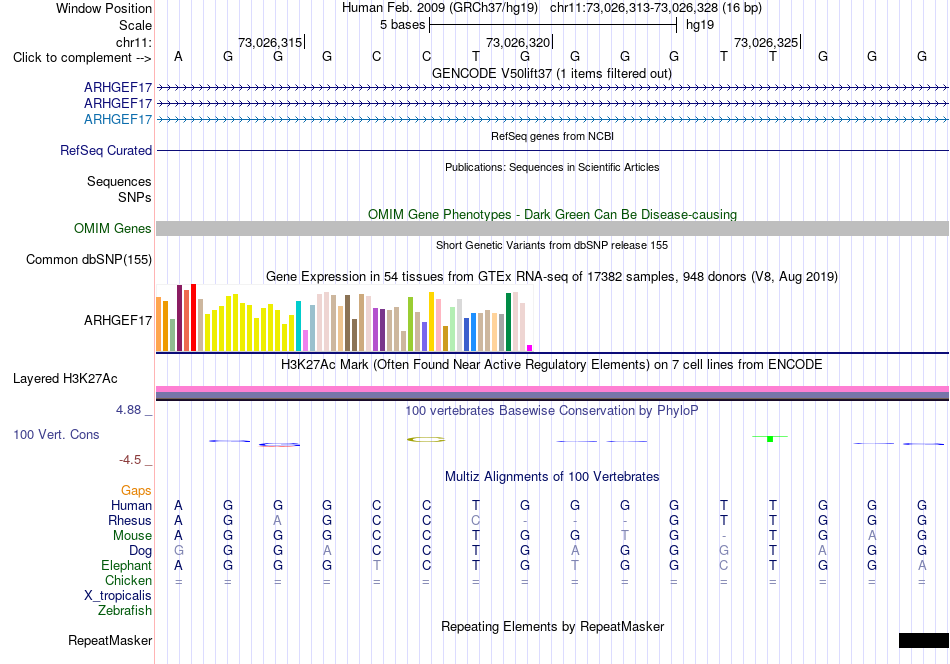This screenshot has height=664, width=950.
Task: Open the light blue ARHGEF17 transcript label
Action: click(118, 119)
